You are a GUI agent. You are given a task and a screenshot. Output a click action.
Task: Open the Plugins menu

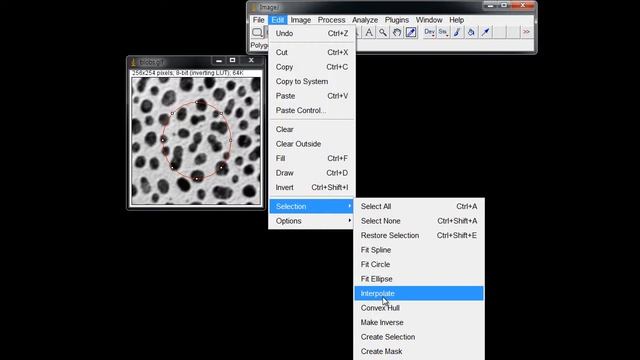(x=397, y=20)
